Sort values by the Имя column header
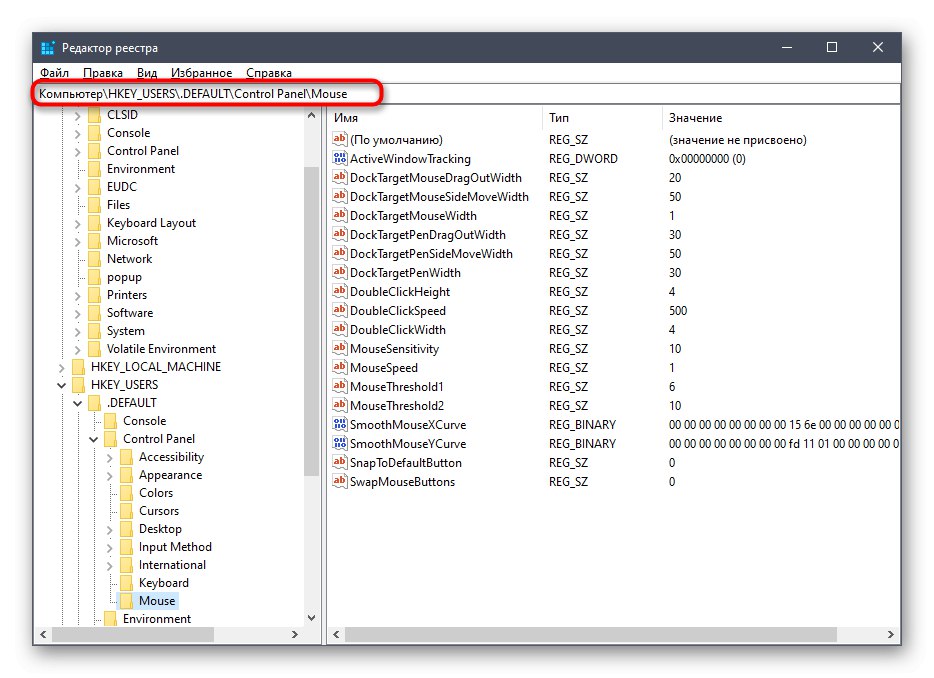 tap(435, 118)
